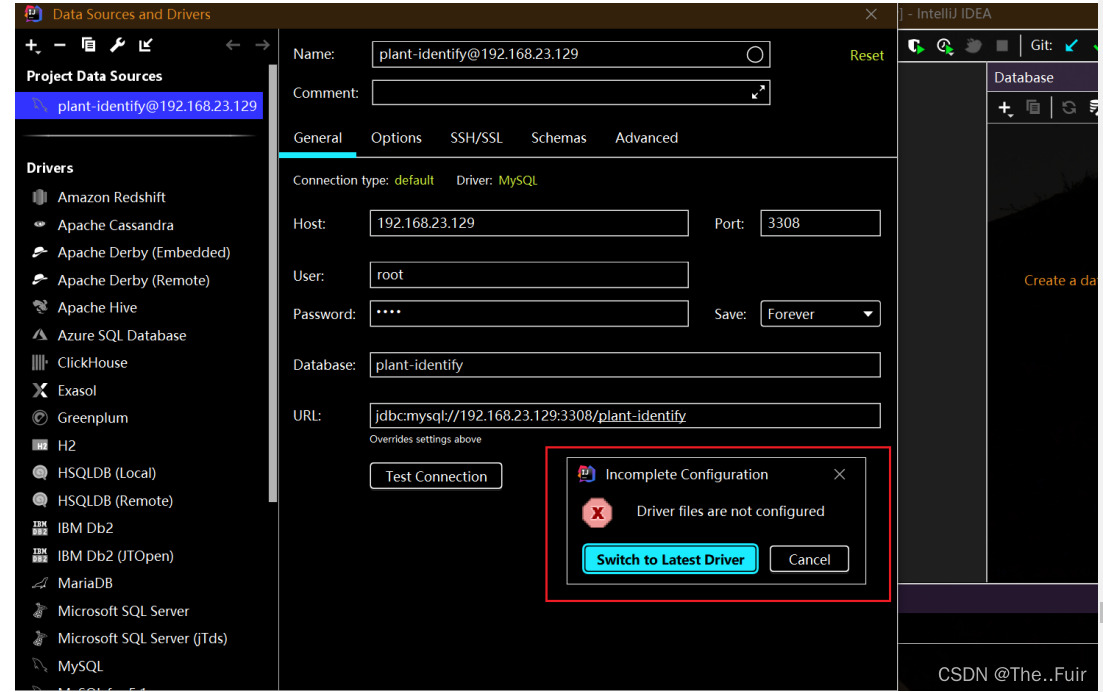
Task: Remove selected data source with minus icon
Action: [x=60, y=45]
